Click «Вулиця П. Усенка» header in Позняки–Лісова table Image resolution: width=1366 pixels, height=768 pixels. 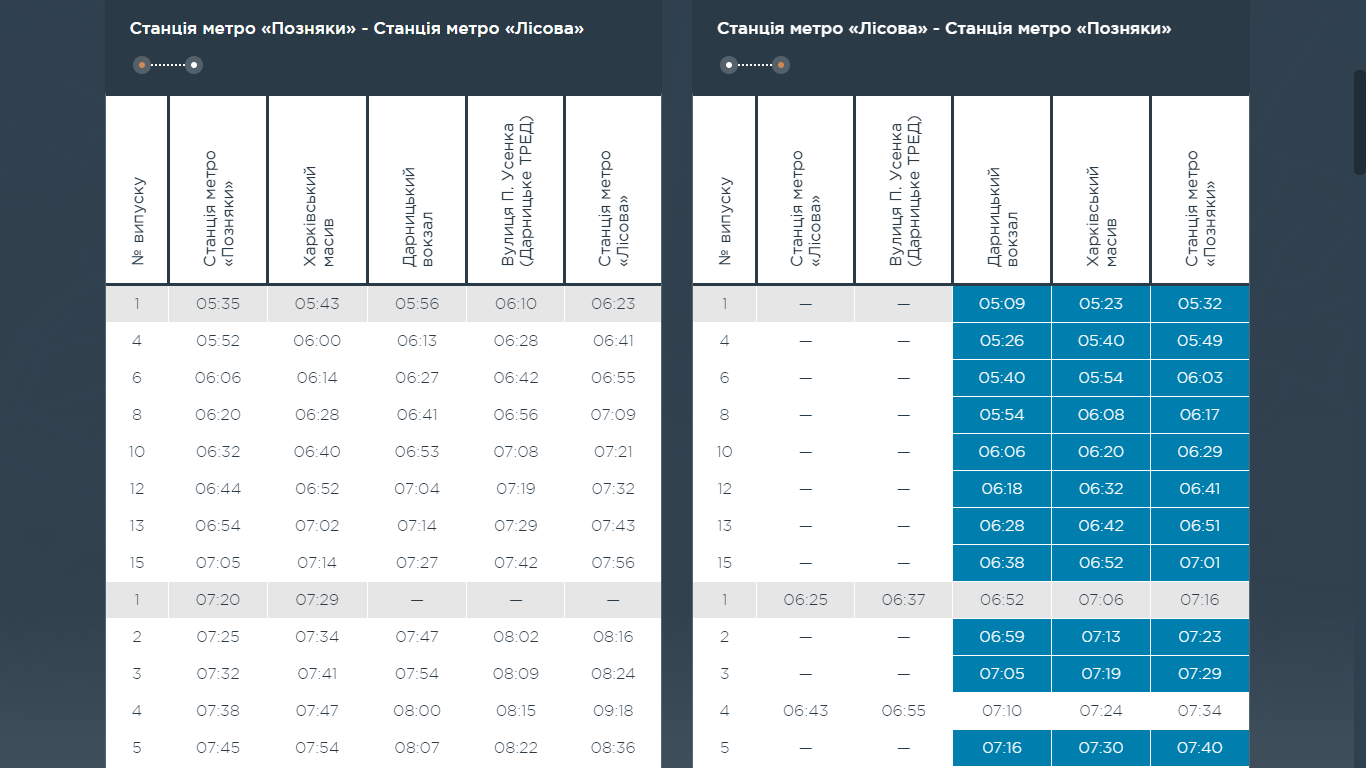coord(516,190)
